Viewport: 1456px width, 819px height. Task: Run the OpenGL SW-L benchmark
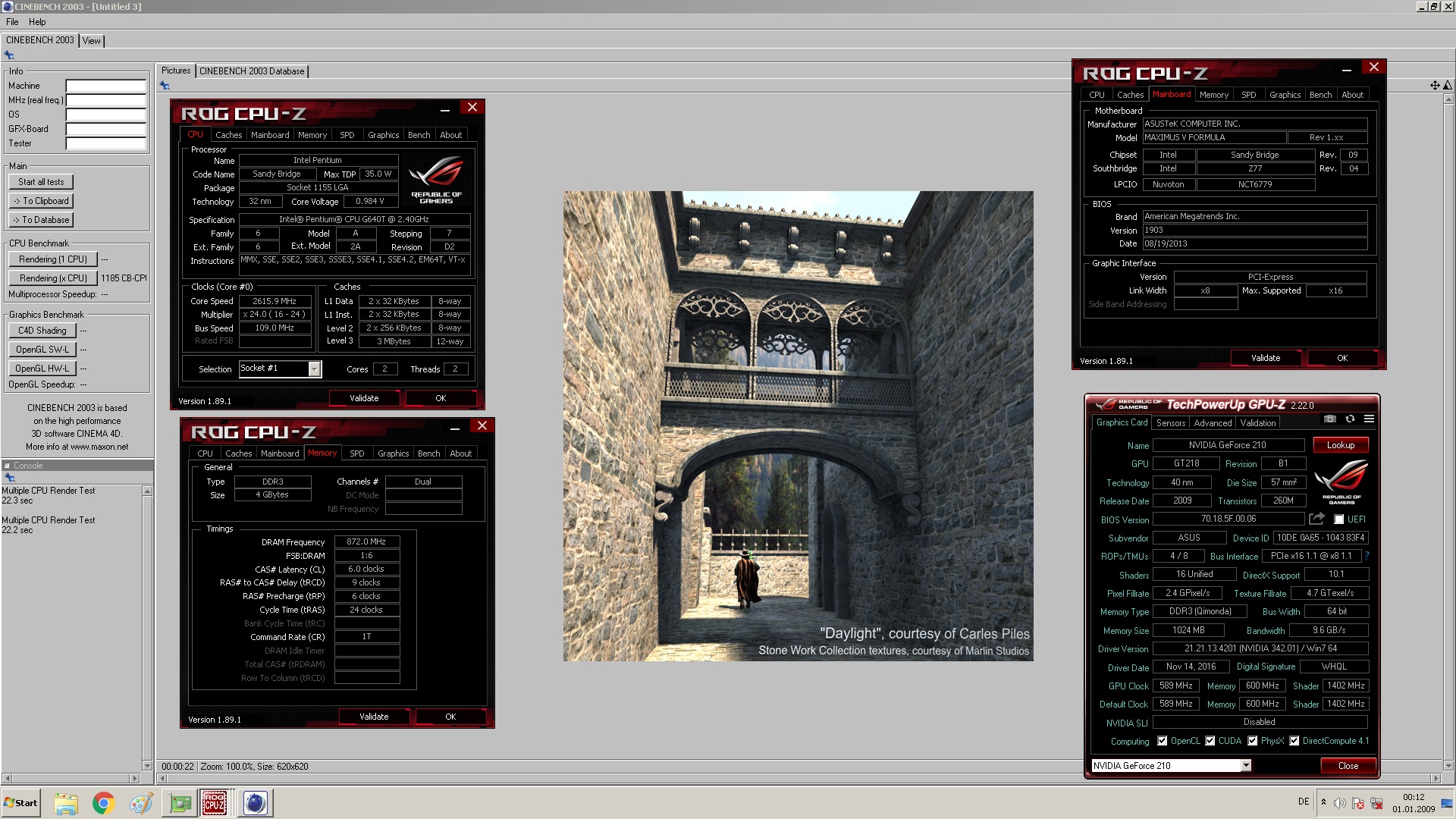point(42,350)
